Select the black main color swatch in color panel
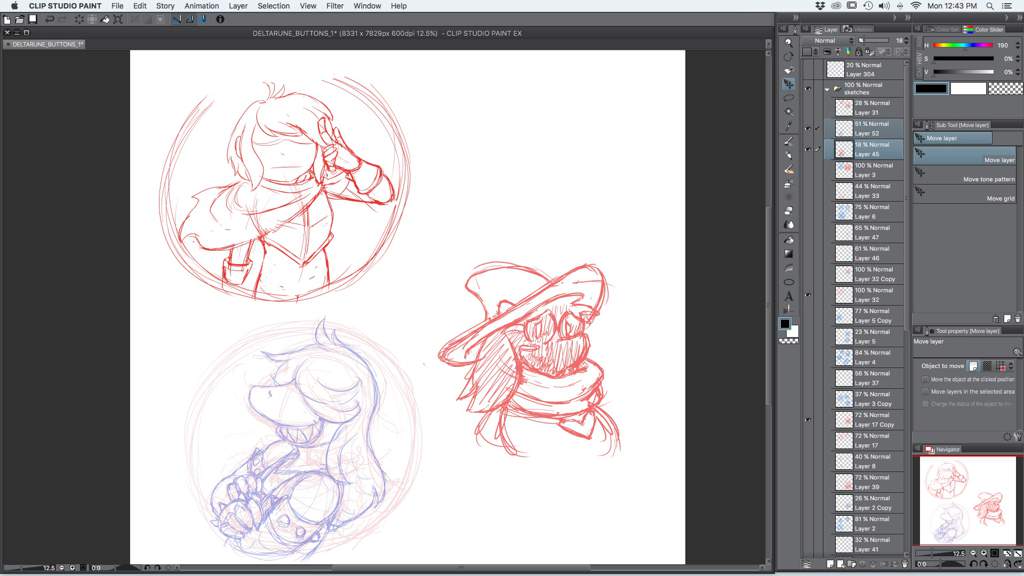Viewport: 1024px width, 576px height. pyautogui.click(x=931, y=89)
